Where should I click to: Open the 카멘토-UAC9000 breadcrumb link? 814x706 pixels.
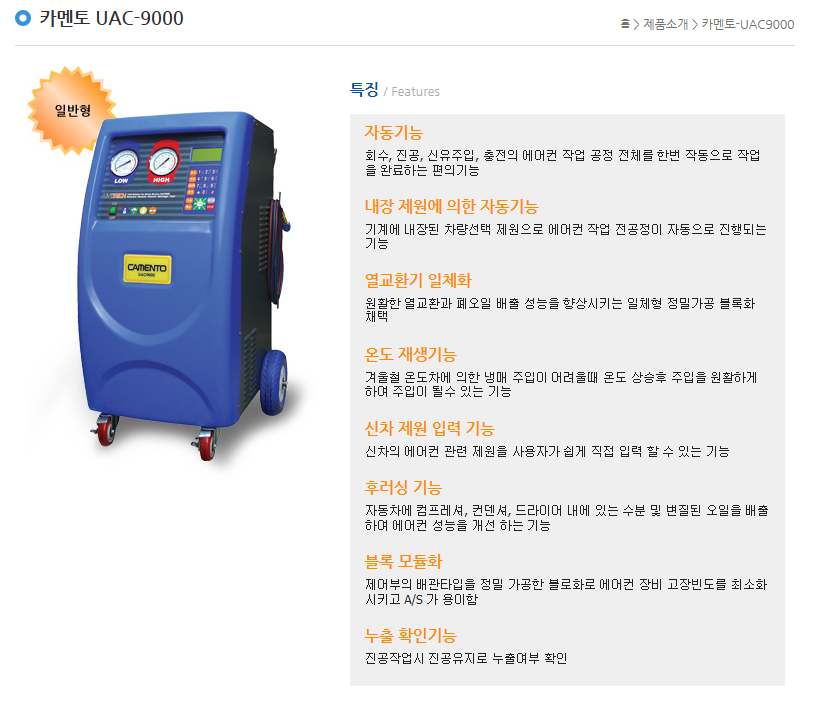coord(748,24)
